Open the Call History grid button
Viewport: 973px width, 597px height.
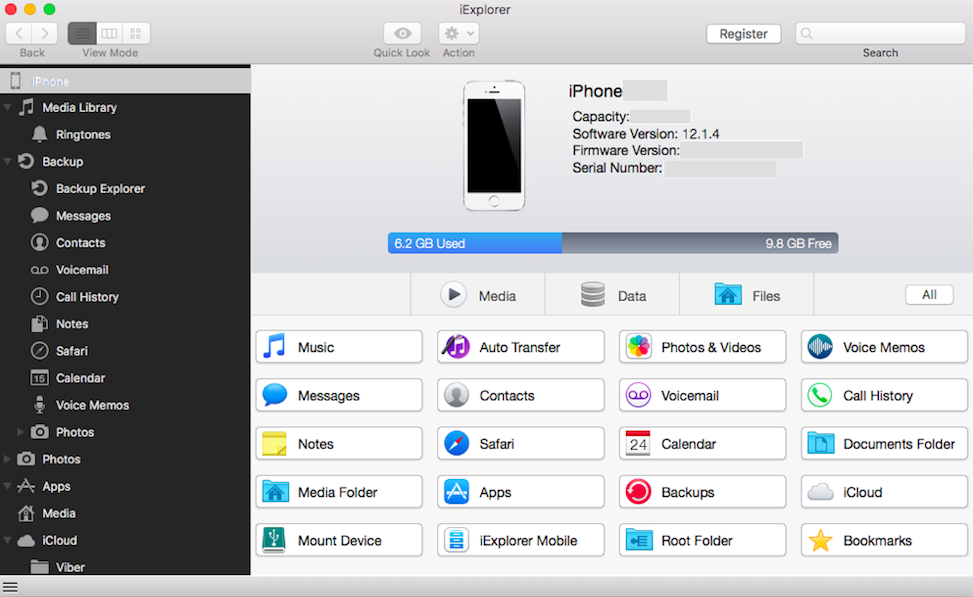pyautogui.click(x=884, y=395)
